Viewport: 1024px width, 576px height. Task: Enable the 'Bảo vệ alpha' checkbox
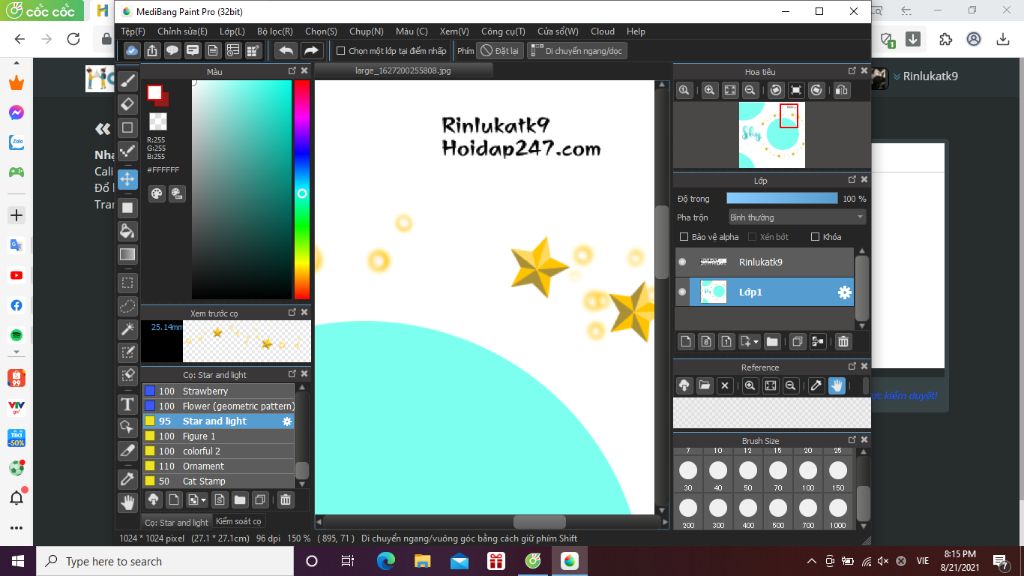tap(684, 237)
